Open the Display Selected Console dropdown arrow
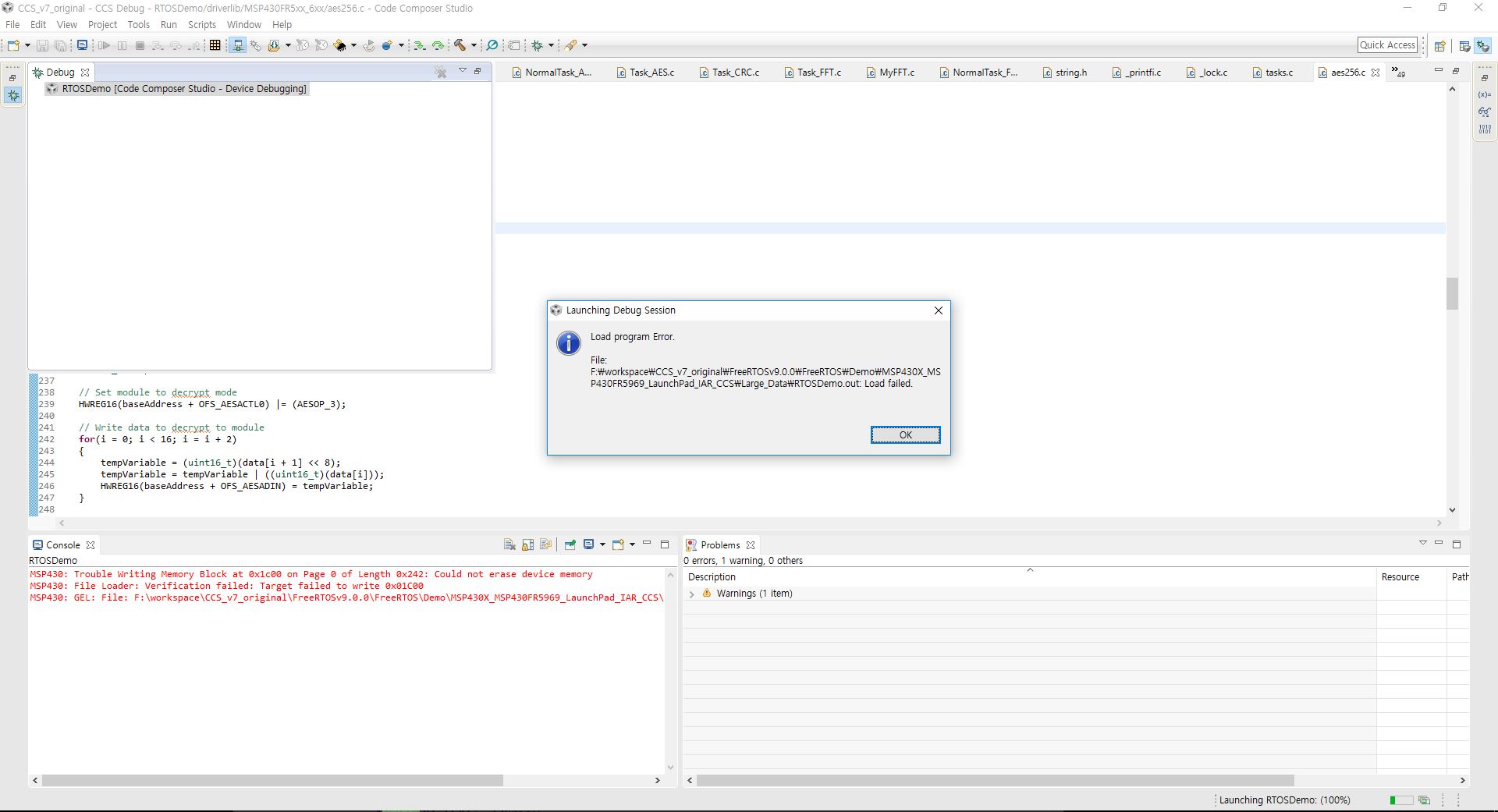1498x812 pixels. [602, 544]
